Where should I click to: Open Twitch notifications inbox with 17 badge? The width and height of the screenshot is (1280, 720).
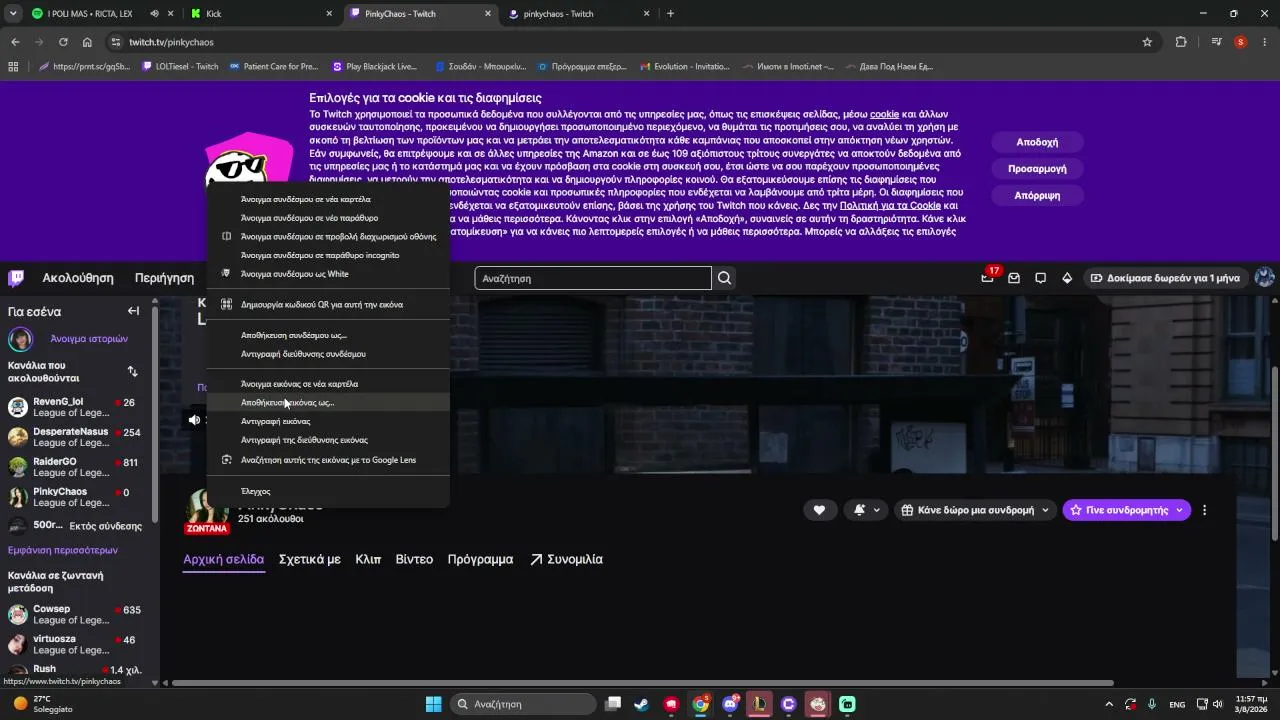[x=988, y=278]
